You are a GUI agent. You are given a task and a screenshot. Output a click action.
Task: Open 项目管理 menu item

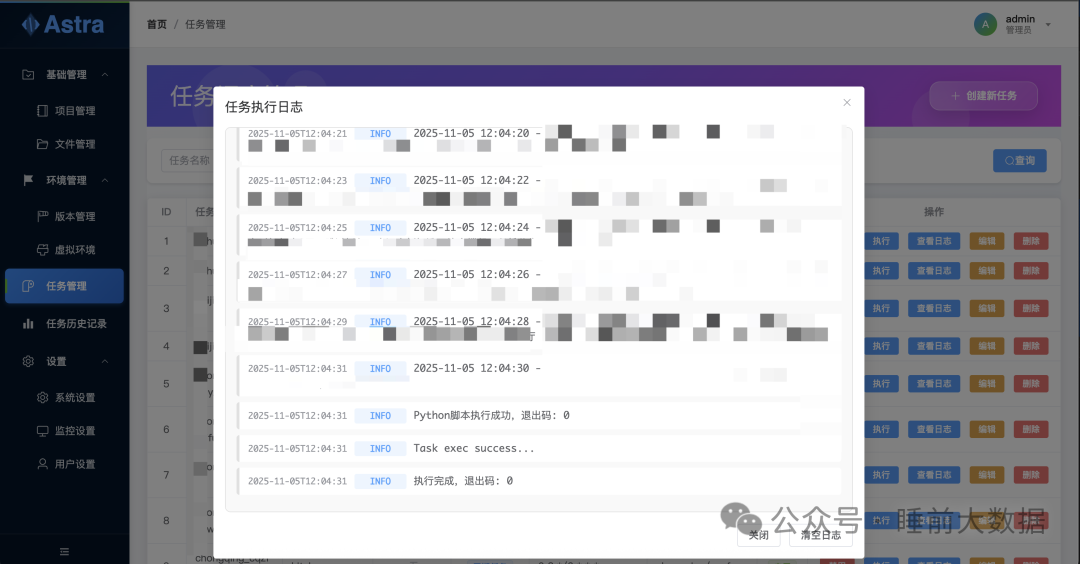point(64,110)
